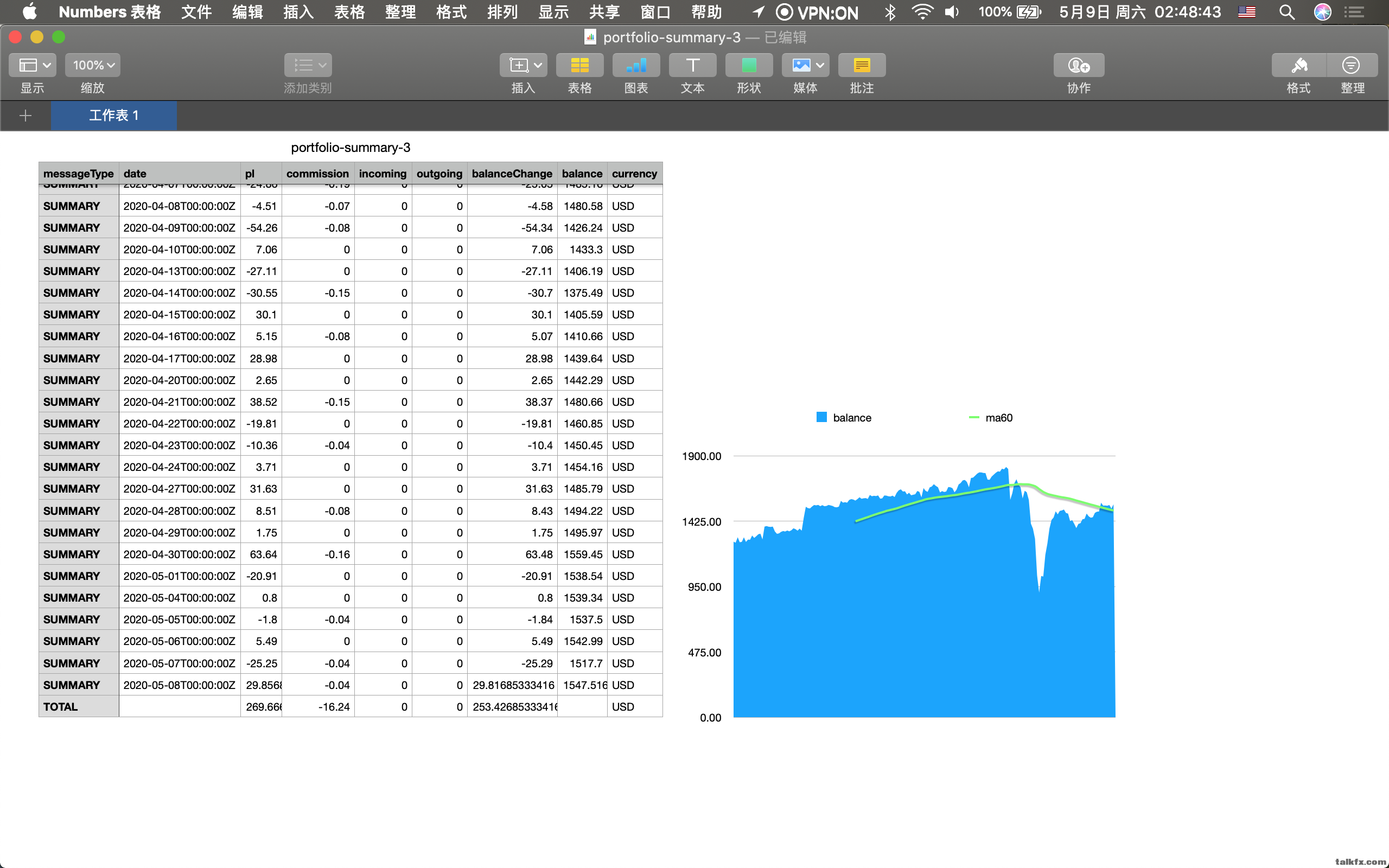Click the Comment (批注) toolbar icon

pyautogui.click(x=862, y=66)
